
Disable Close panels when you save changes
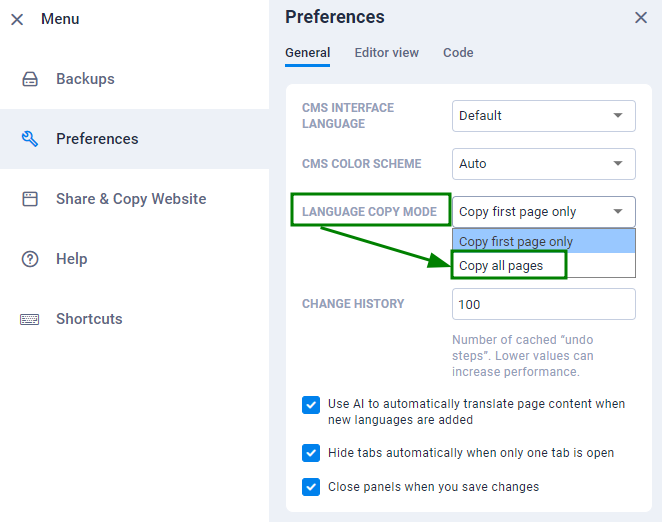click(311, 487)
